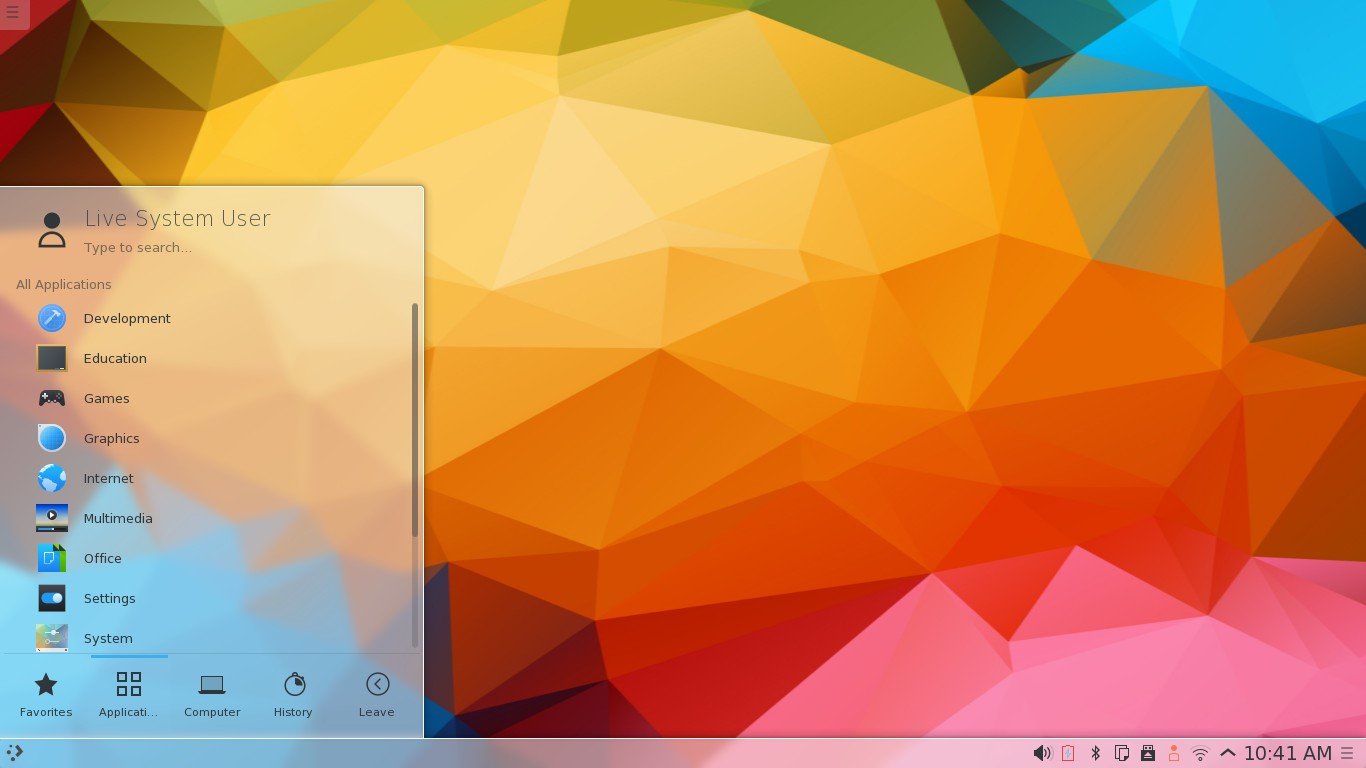Select the Games gamepad icon
Viewport: 1366px width, 768px height.
click(52, 398)
